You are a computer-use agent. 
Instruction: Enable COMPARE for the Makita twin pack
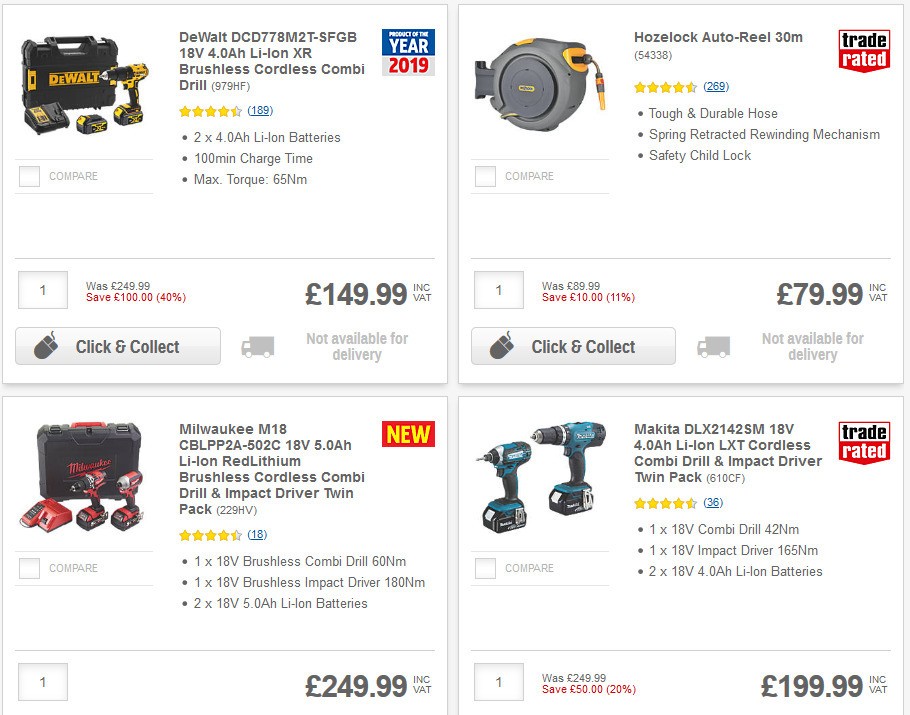[486, 568]
